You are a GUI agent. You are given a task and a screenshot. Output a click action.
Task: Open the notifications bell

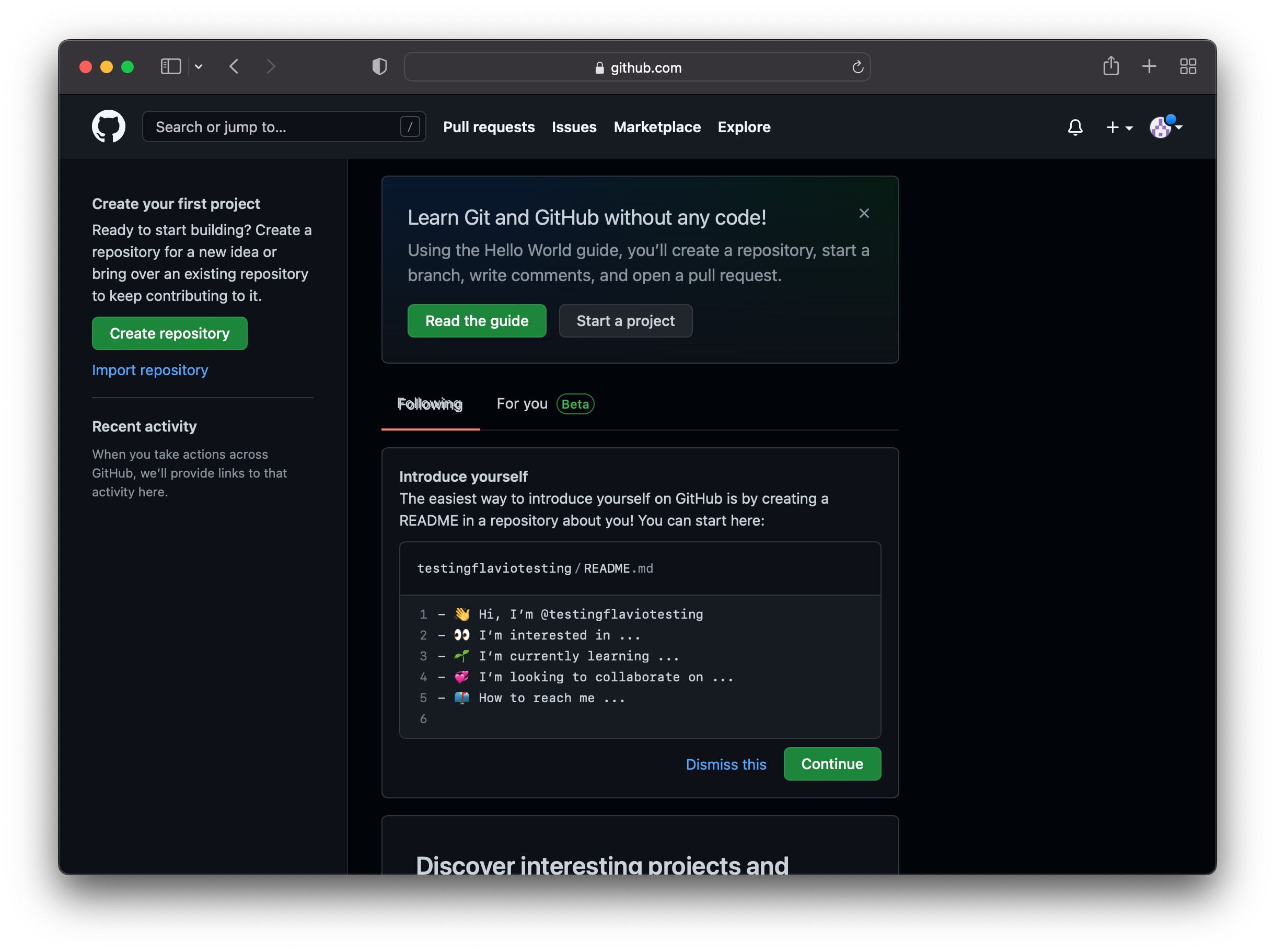tap(1074, 127)
